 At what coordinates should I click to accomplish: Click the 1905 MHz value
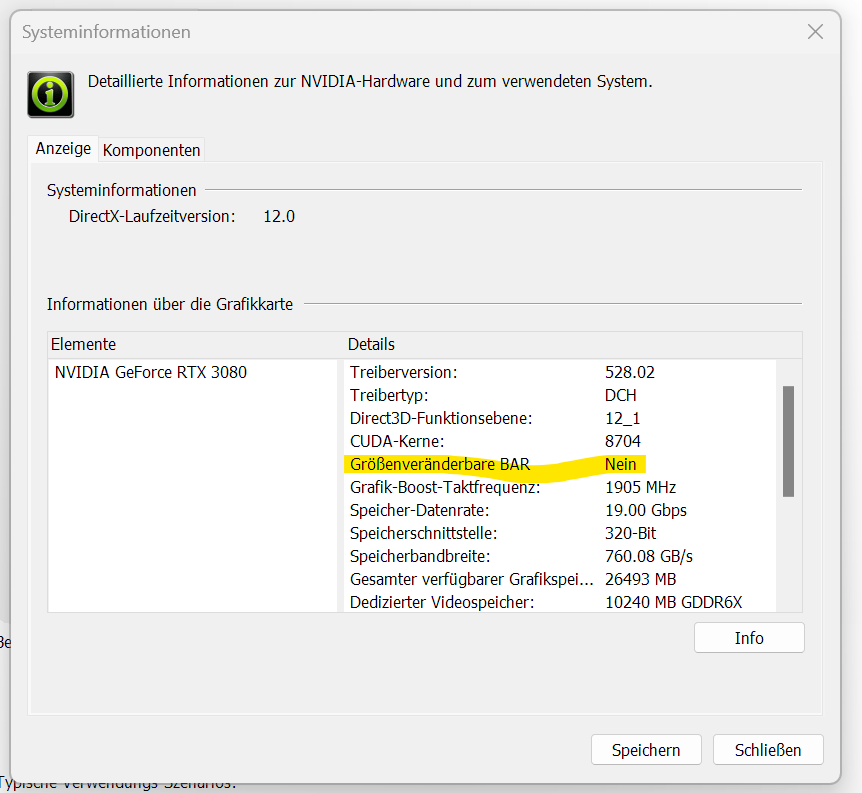(x=640, y=487)
